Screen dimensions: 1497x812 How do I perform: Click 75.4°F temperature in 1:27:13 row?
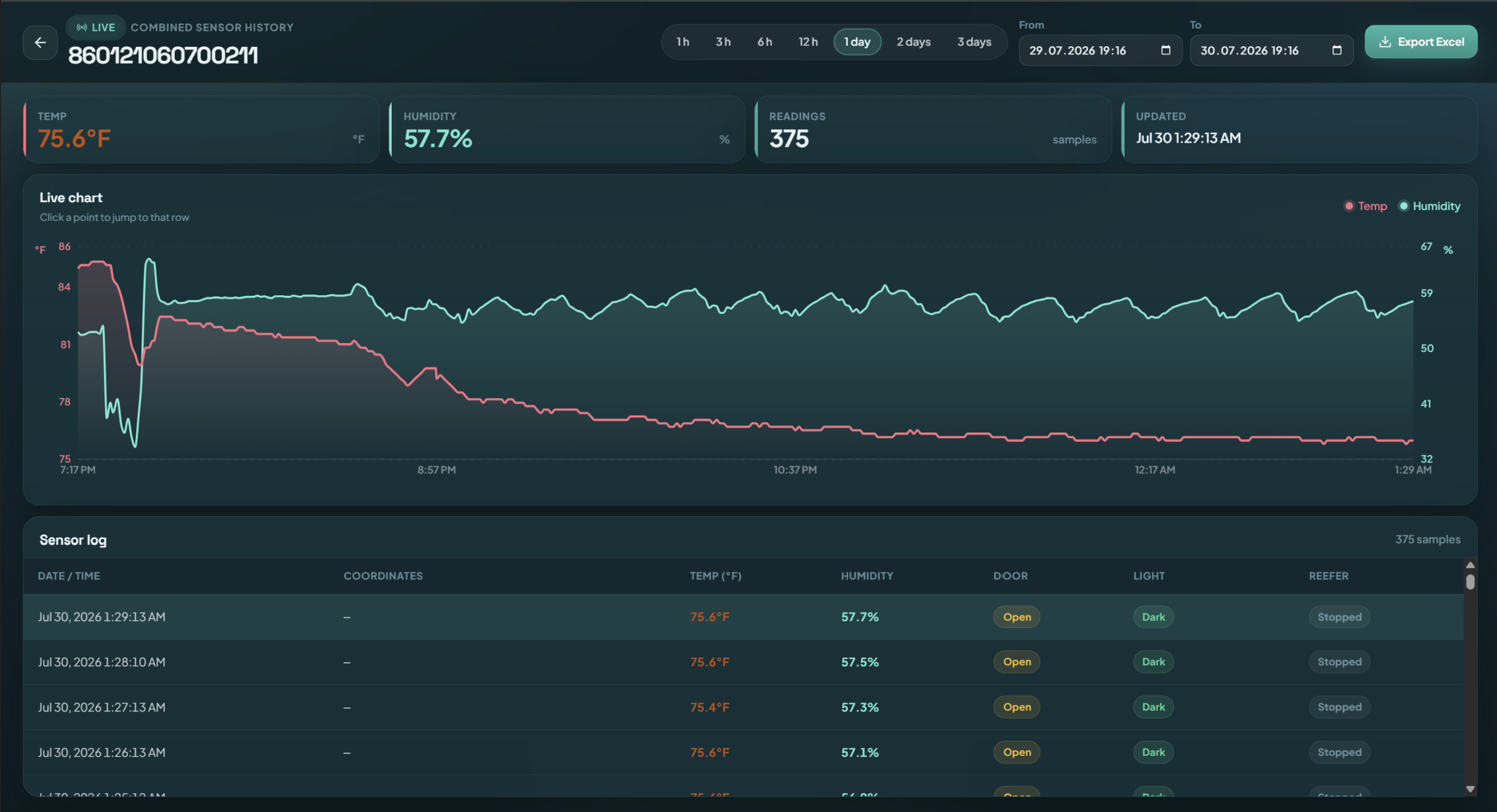pos(709,707)
